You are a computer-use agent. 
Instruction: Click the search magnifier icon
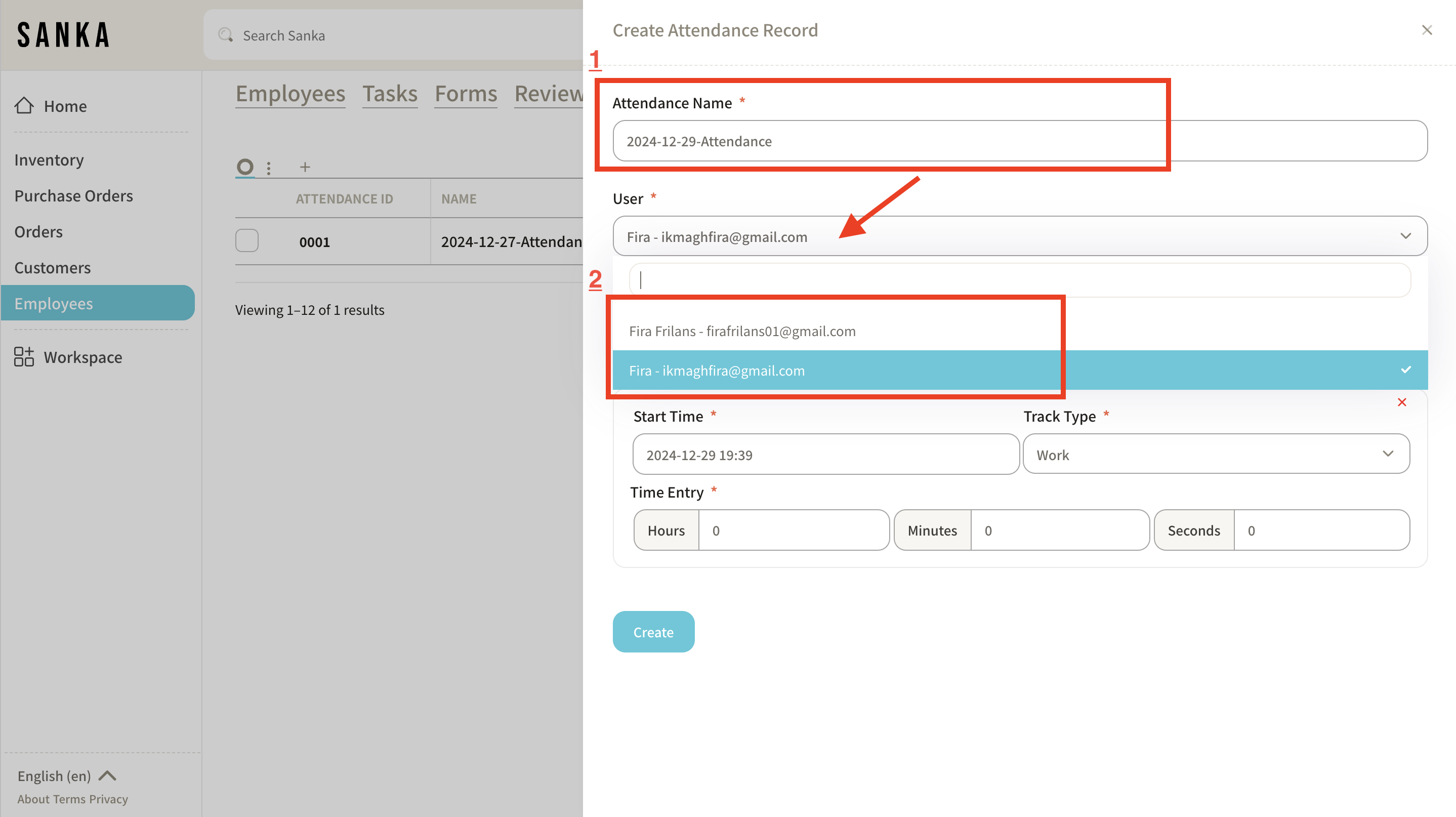click(226, 35)
